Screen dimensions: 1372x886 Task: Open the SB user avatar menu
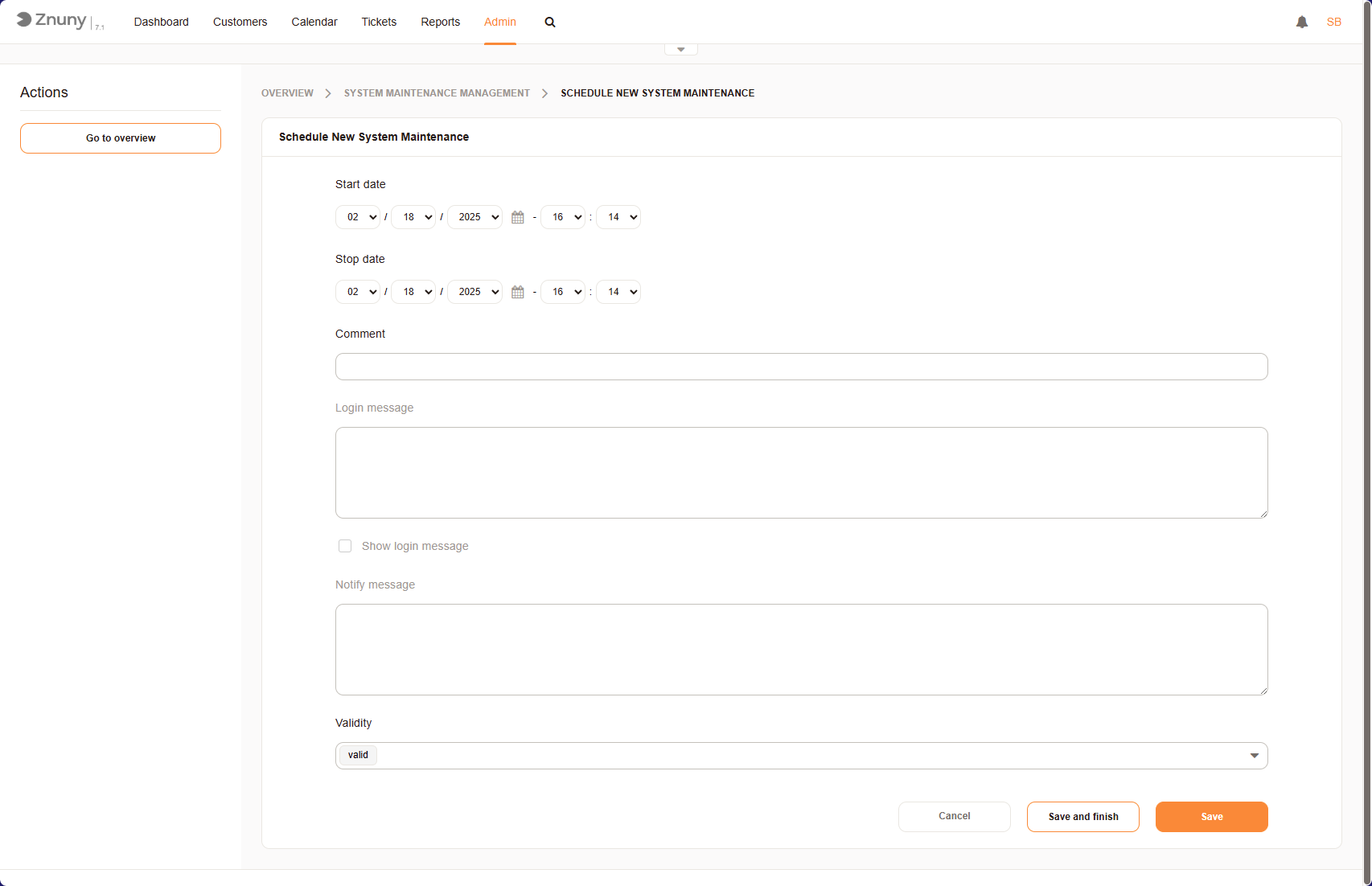[1333, 23]
